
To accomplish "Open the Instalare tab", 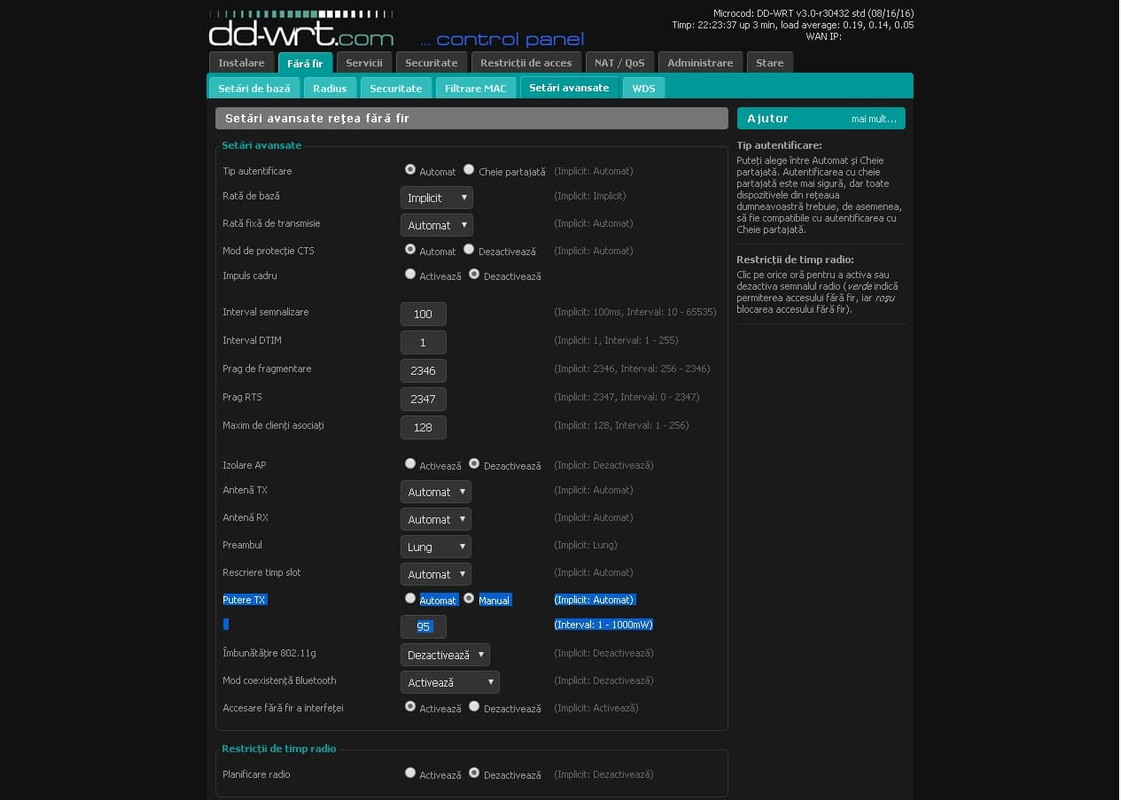I will point(241,62).
